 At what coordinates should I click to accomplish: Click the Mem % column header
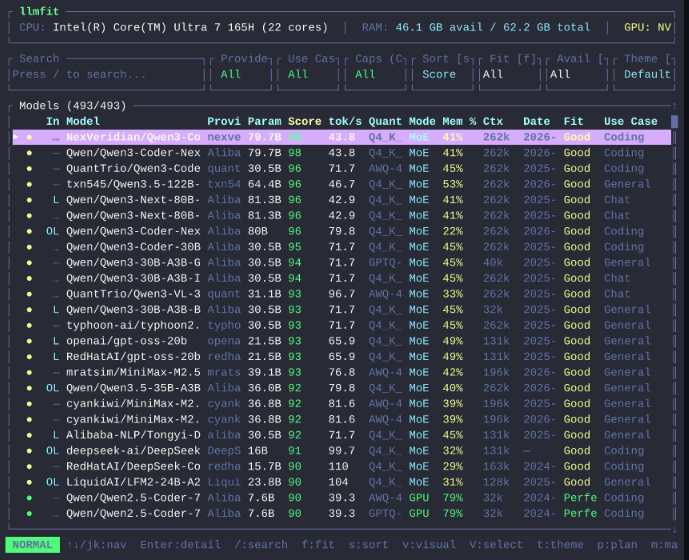tap(459, 121)
